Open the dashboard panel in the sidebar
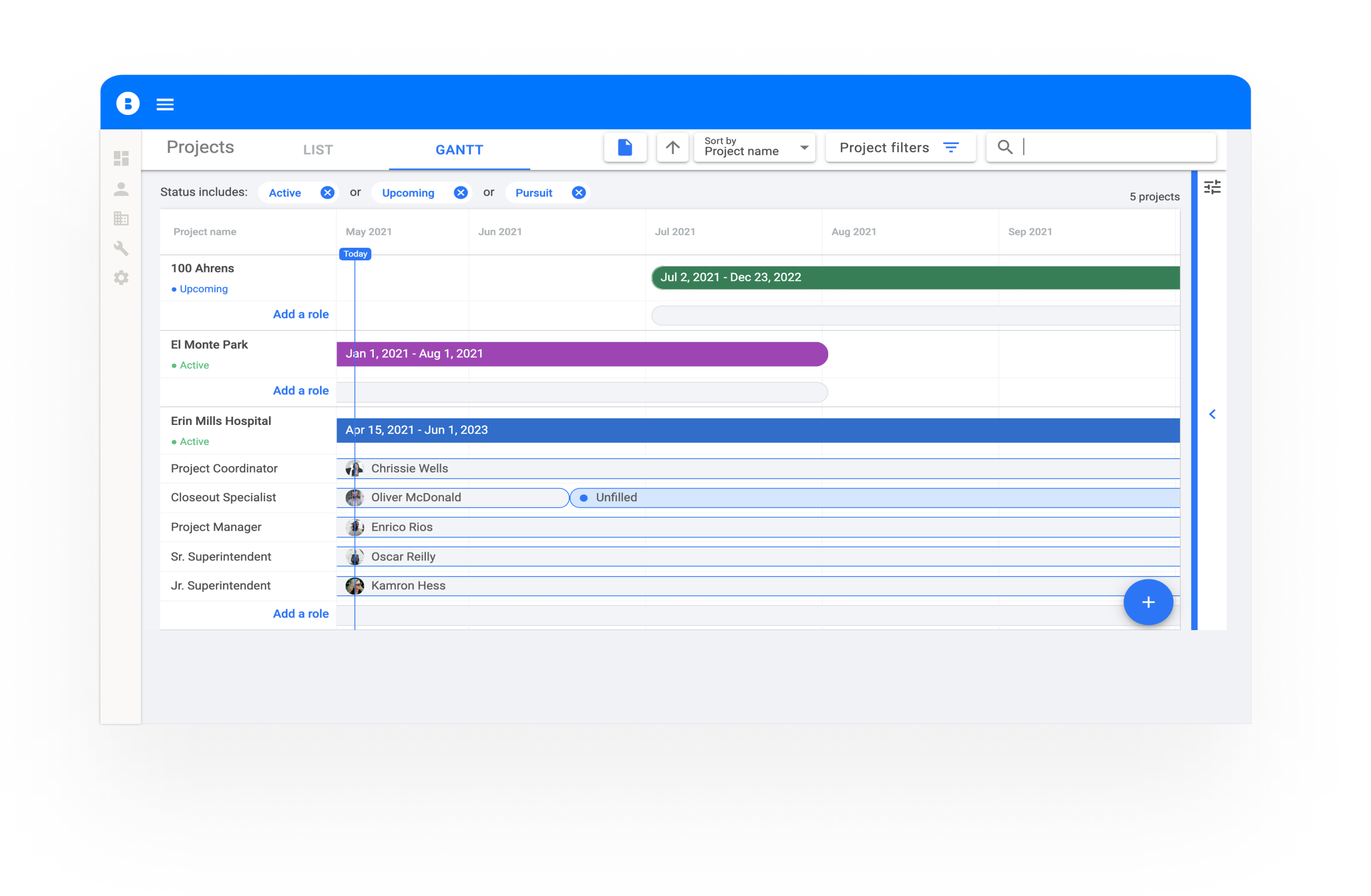Screen dimensions: 1371x896 click(121, 159)
